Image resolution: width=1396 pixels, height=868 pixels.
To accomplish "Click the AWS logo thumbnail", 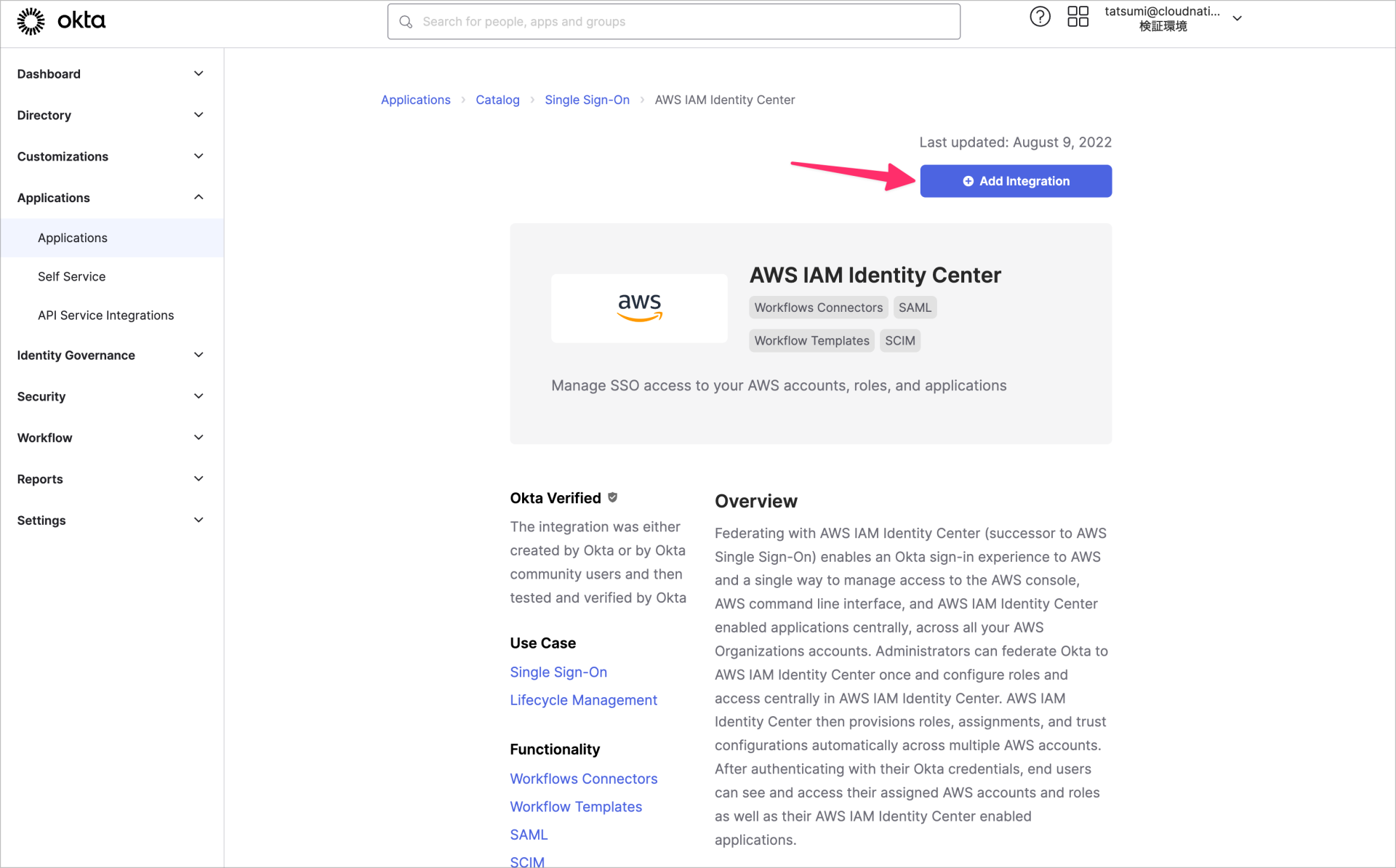I will pos(639,308).
